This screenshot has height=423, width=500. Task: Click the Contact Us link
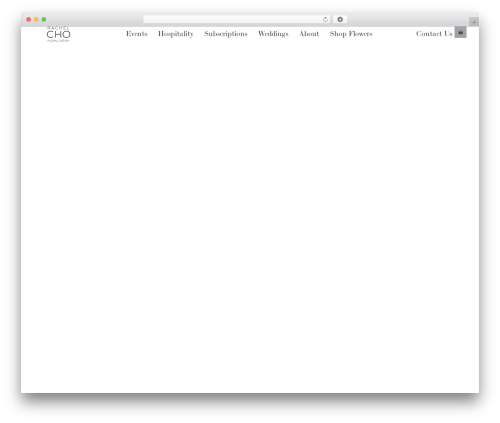(434, 34)
